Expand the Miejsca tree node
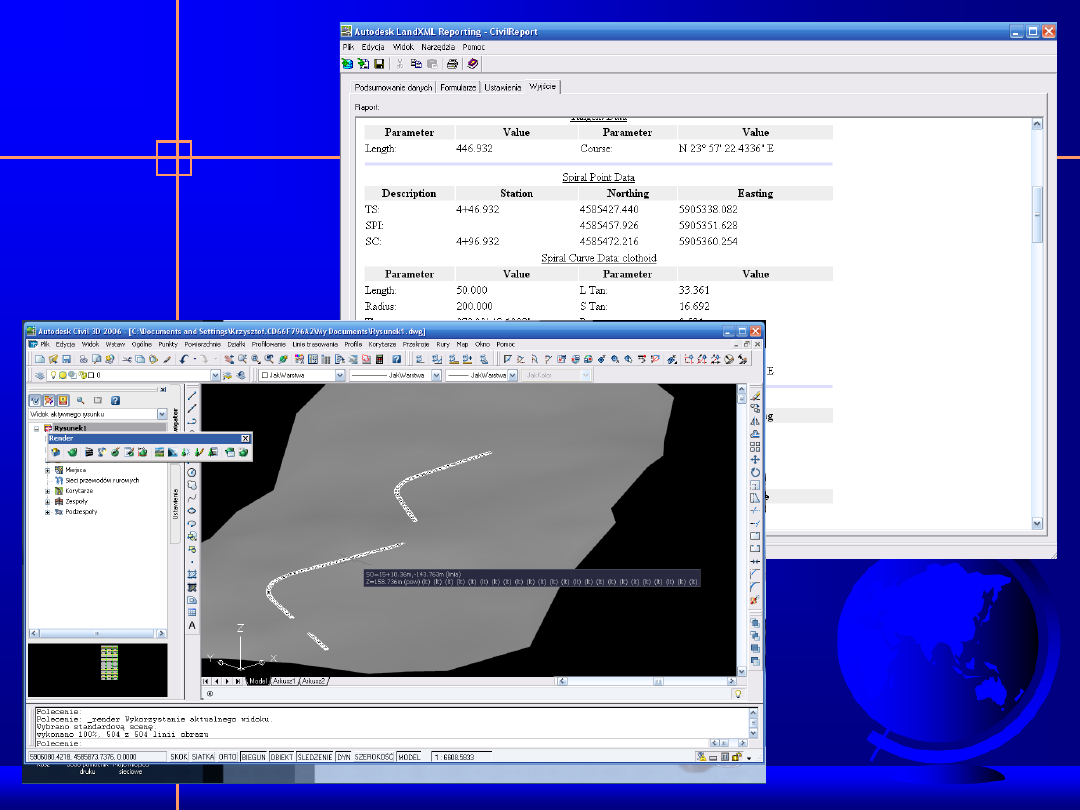 pos(47,469)
